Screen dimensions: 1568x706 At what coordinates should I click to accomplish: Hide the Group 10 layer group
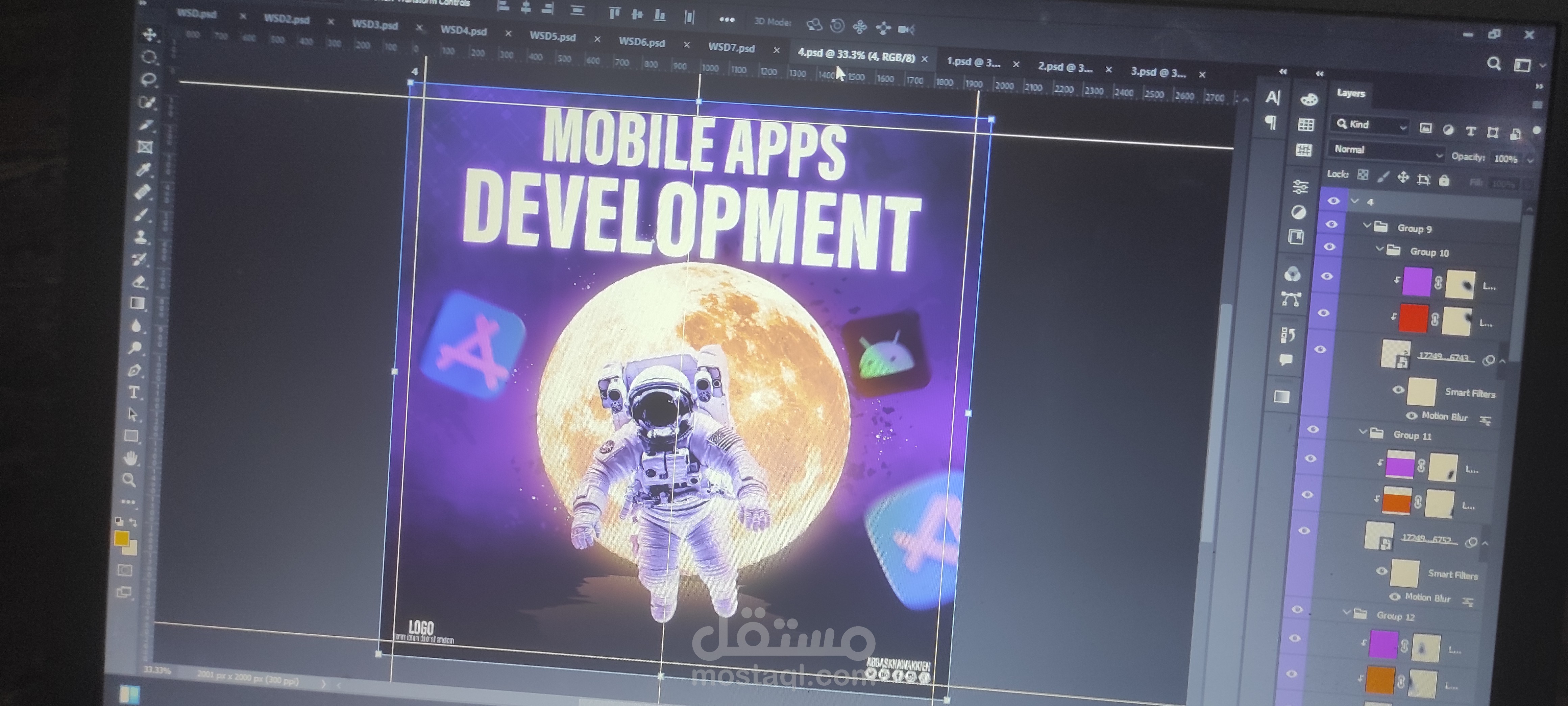(x=1329, y=247)
